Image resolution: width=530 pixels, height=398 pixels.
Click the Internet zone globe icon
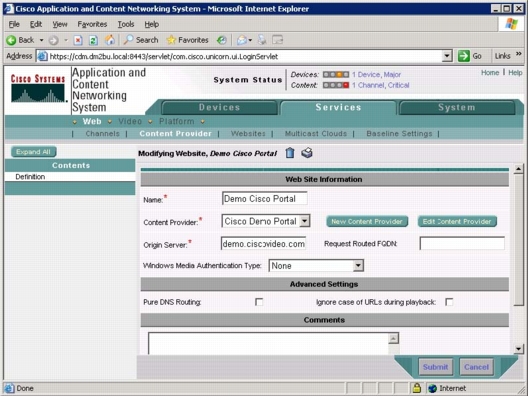point(432,389)
